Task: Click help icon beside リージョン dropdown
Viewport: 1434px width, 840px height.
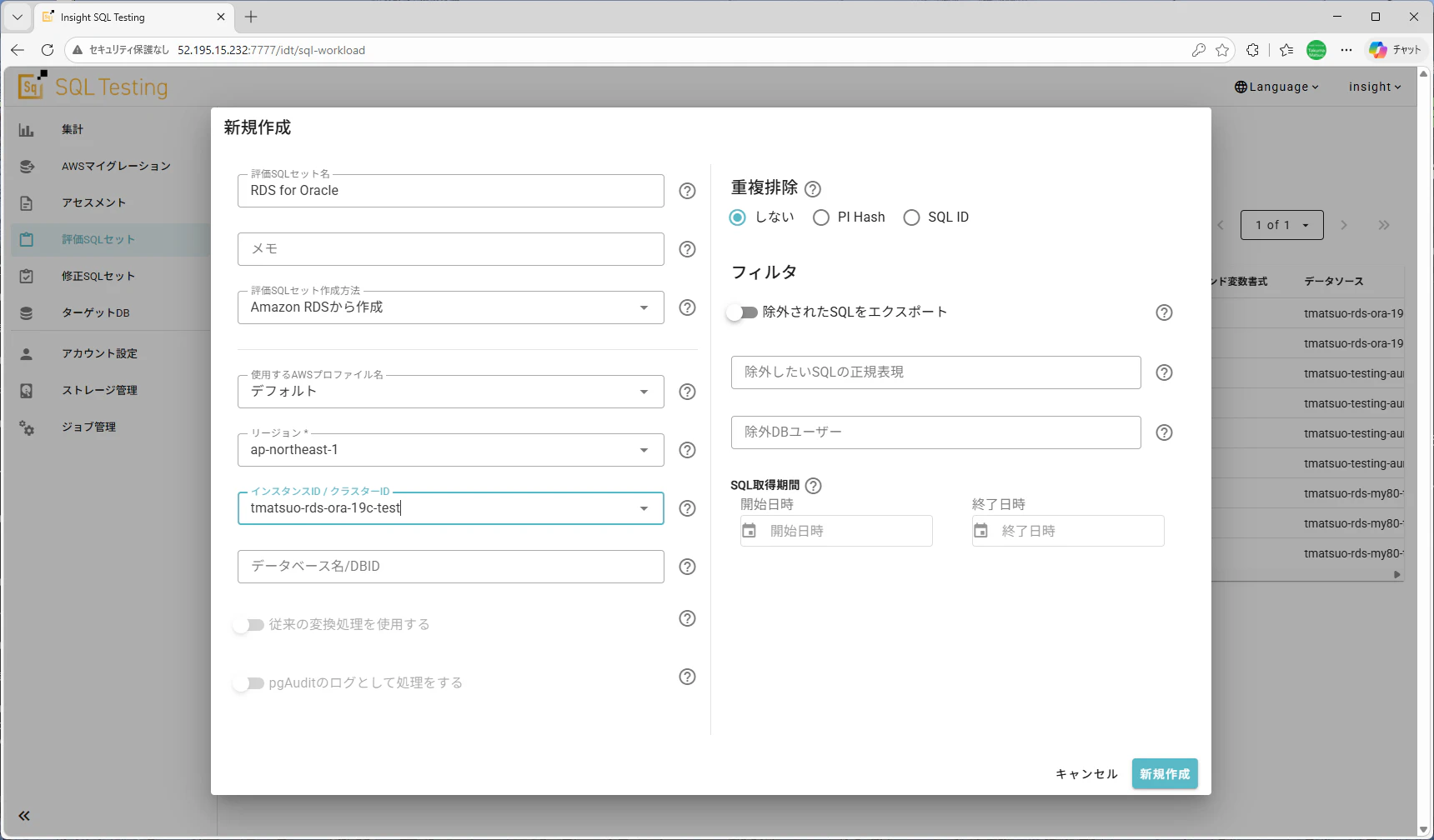Action: click(x=687, y=450)
